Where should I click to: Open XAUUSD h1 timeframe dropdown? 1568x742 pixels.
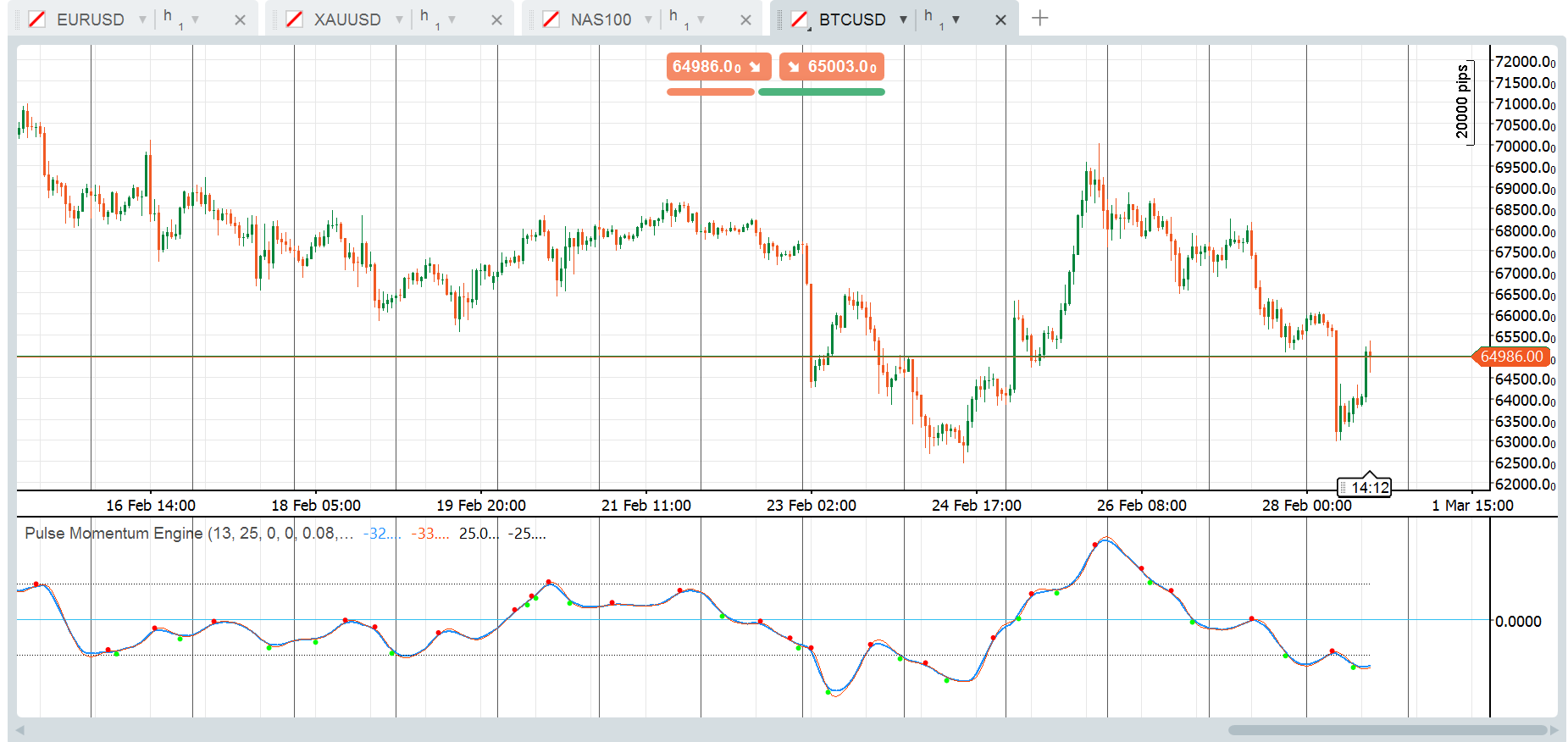[452, 19]
